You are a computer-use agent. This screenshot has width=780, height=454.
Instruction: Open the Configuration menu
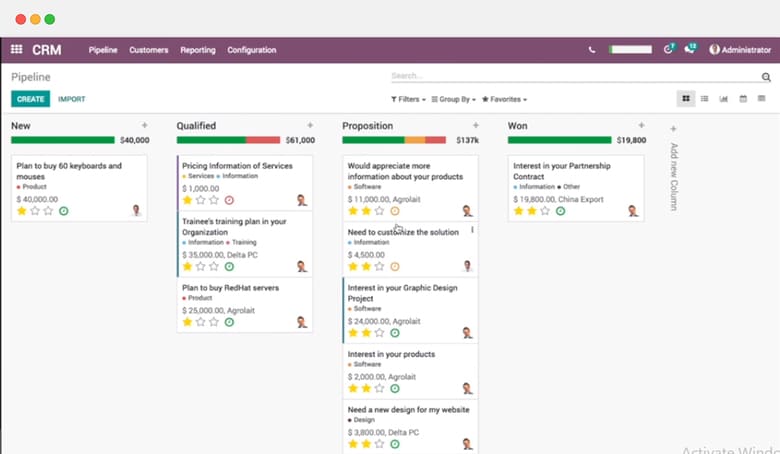[252, 50]
